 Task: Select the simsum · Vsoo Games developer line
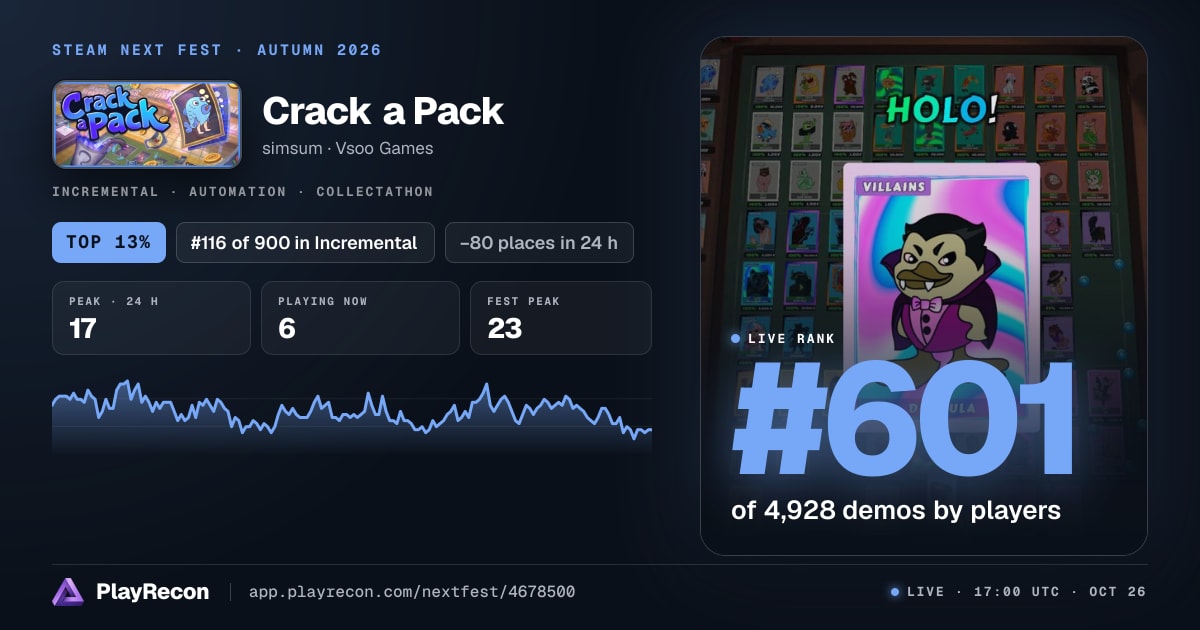[348, 148]
